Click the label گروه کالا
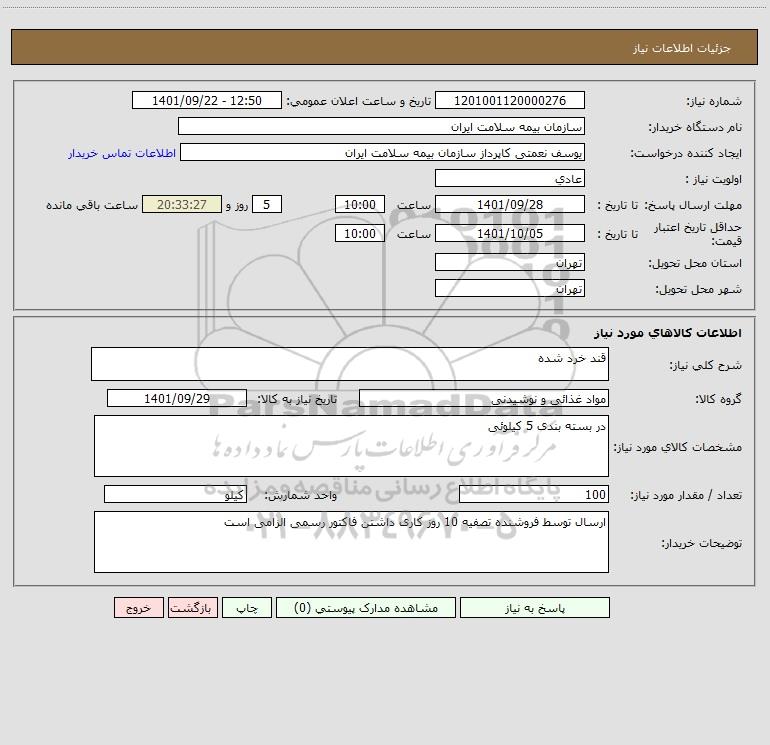770x745 pixels. tap(718, 399)
